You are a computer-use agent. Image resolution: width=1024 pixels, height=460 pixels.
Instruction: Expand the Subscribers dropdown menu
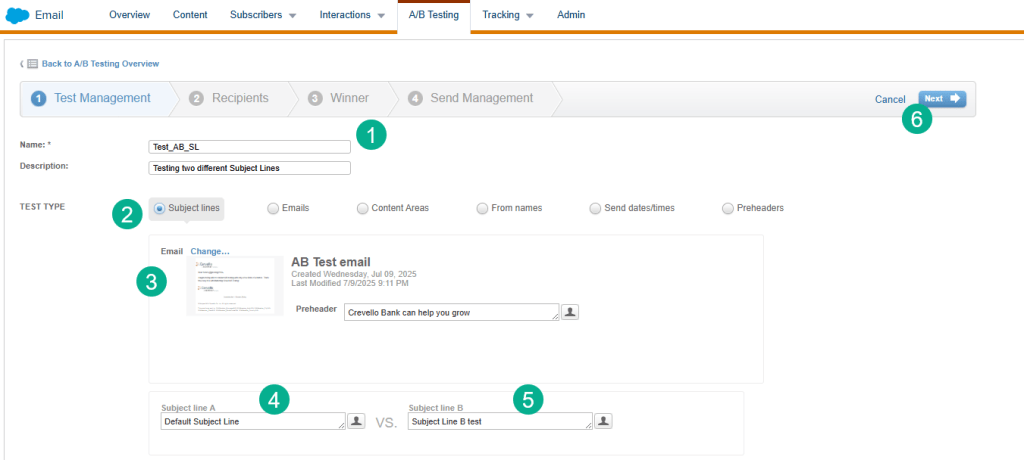point(263,15)
